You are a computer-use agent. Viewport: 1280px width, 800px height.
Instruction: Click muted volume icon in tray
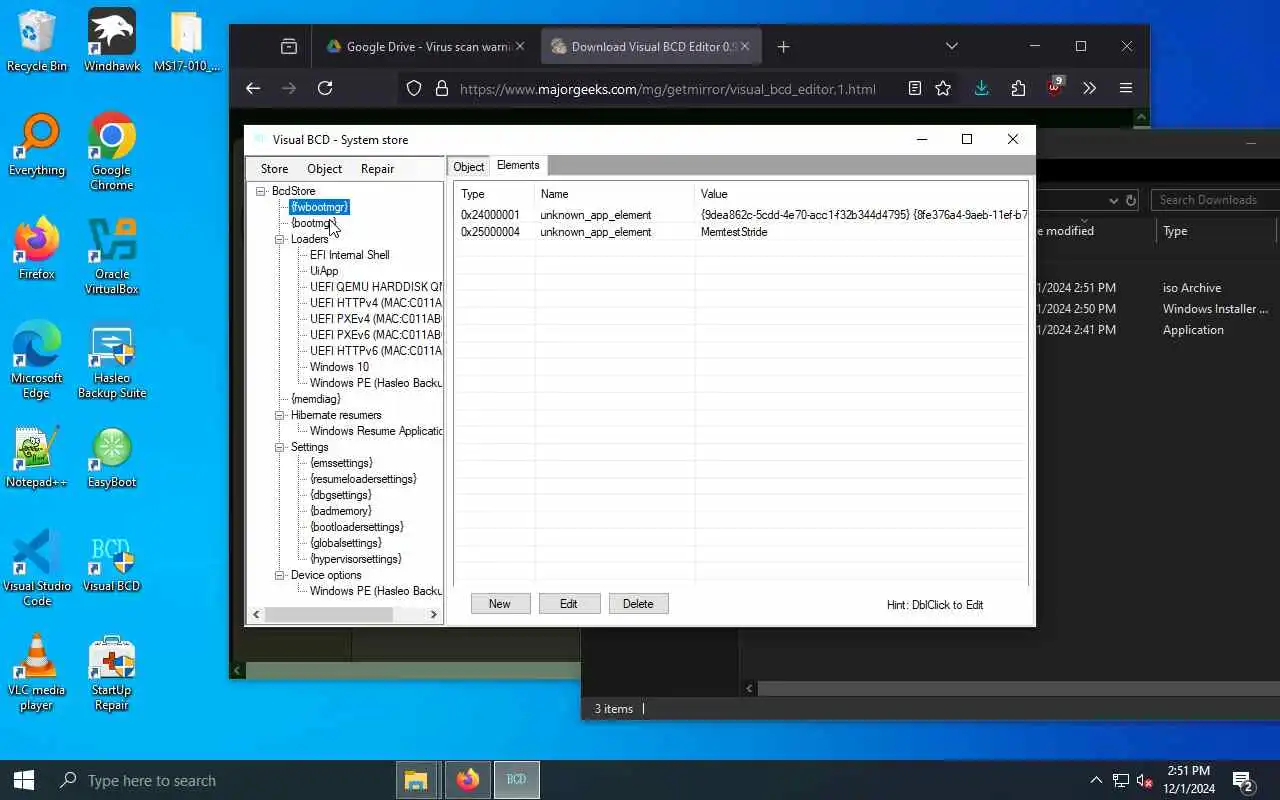click(1145, 780)
